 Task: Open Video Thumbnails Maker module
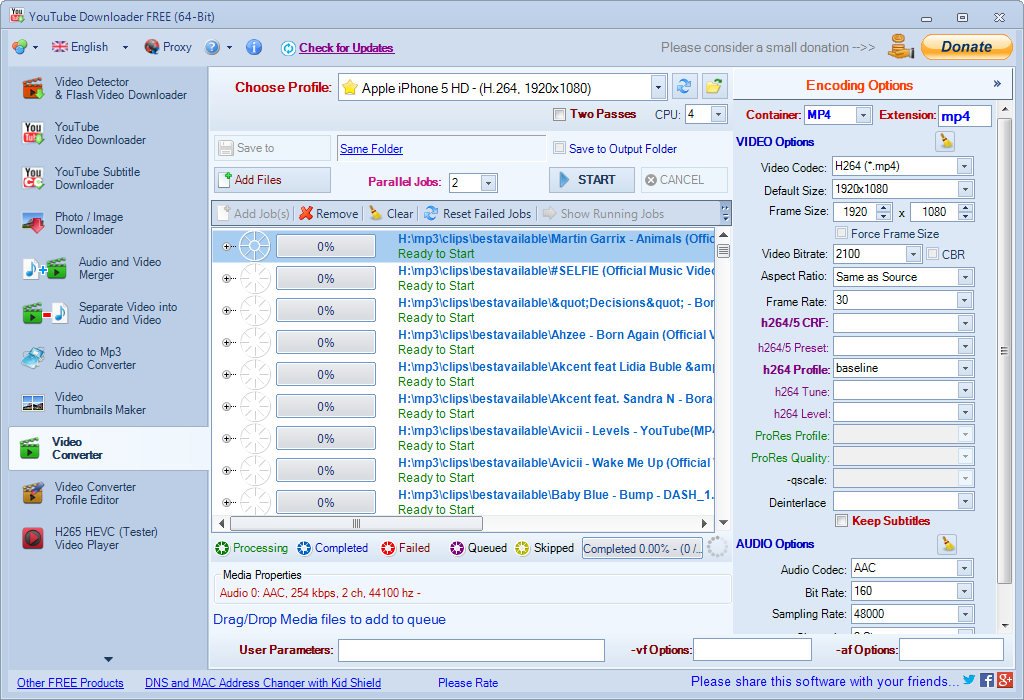pos(84,404)
